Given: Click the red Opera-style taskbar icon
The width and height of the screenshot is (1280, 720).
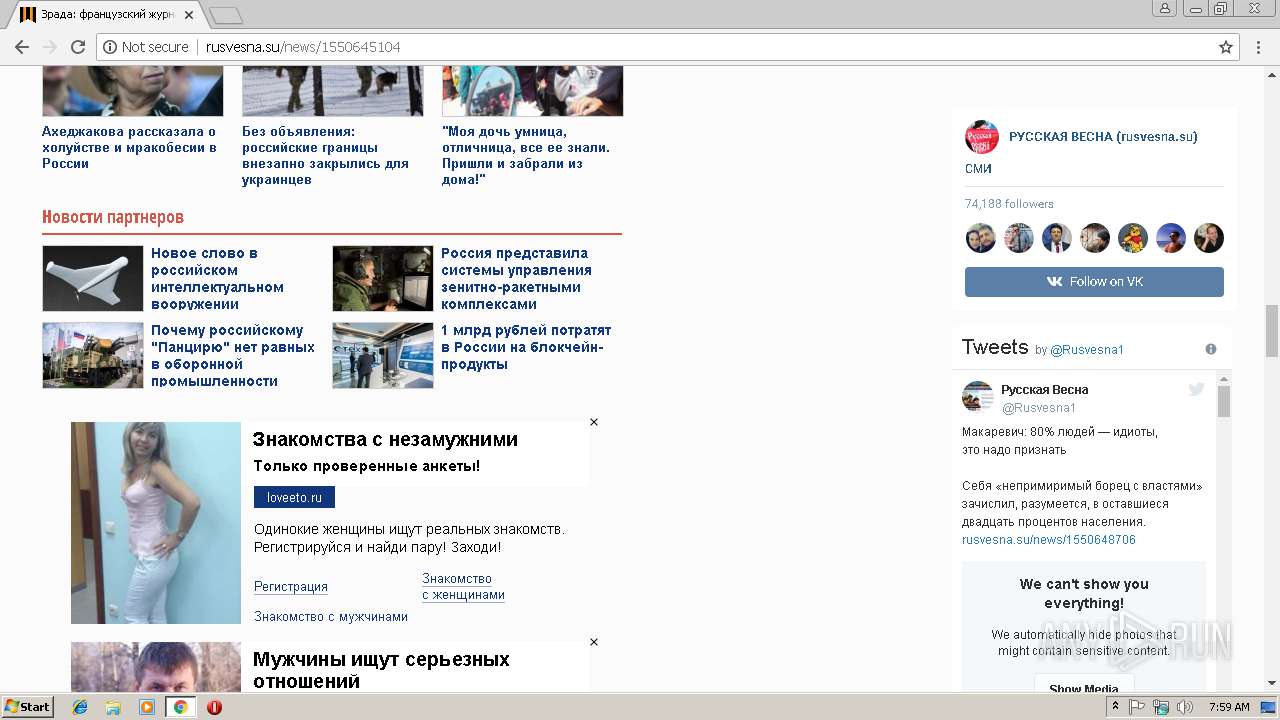Looking at the screenshot, I should 214,707.
